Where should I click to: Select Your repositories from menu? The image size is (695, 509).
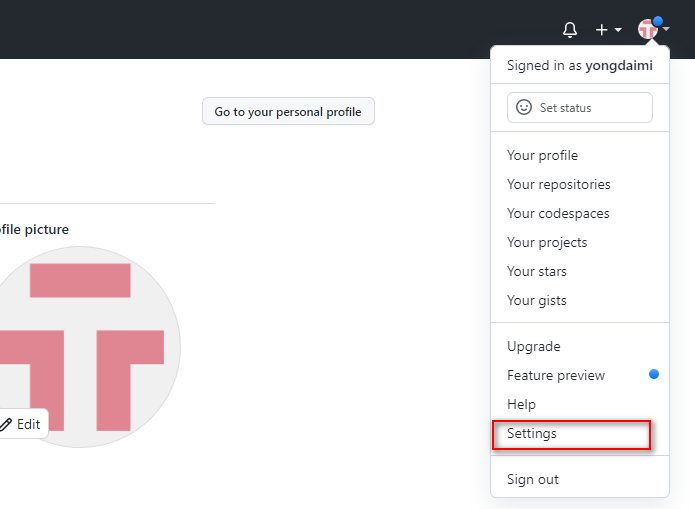558,184
